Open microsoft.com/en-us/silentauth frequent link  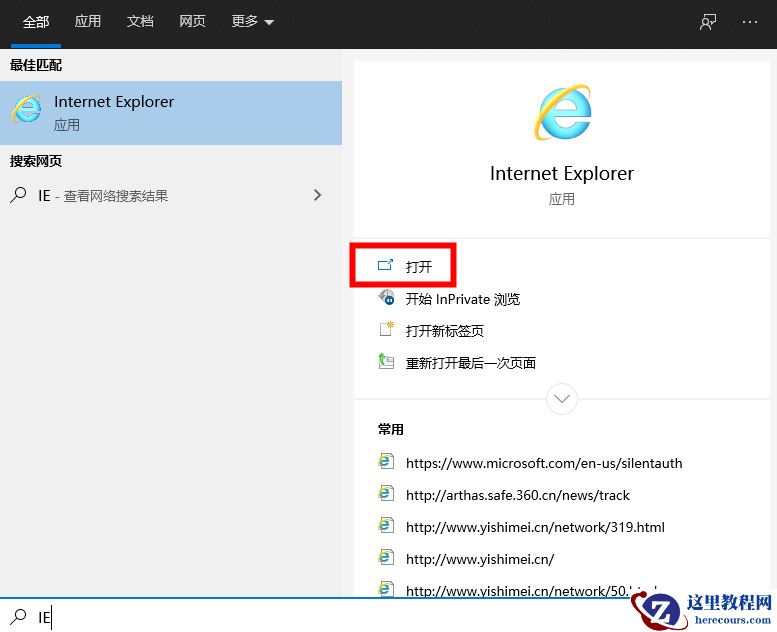[x=544, y=463]
